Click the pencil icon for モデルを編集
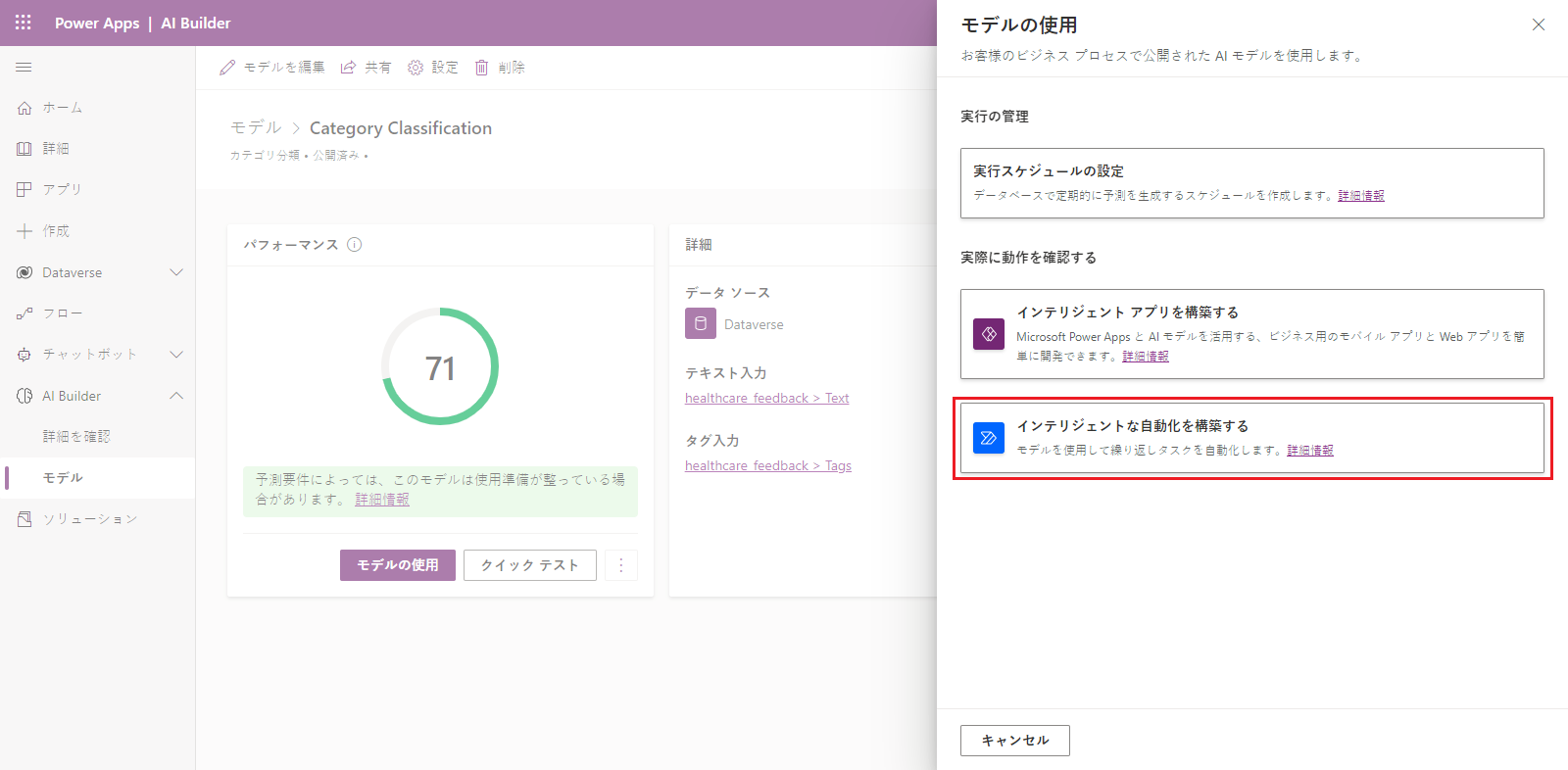This screenshot has height=770, width=1568. [227, 68]
